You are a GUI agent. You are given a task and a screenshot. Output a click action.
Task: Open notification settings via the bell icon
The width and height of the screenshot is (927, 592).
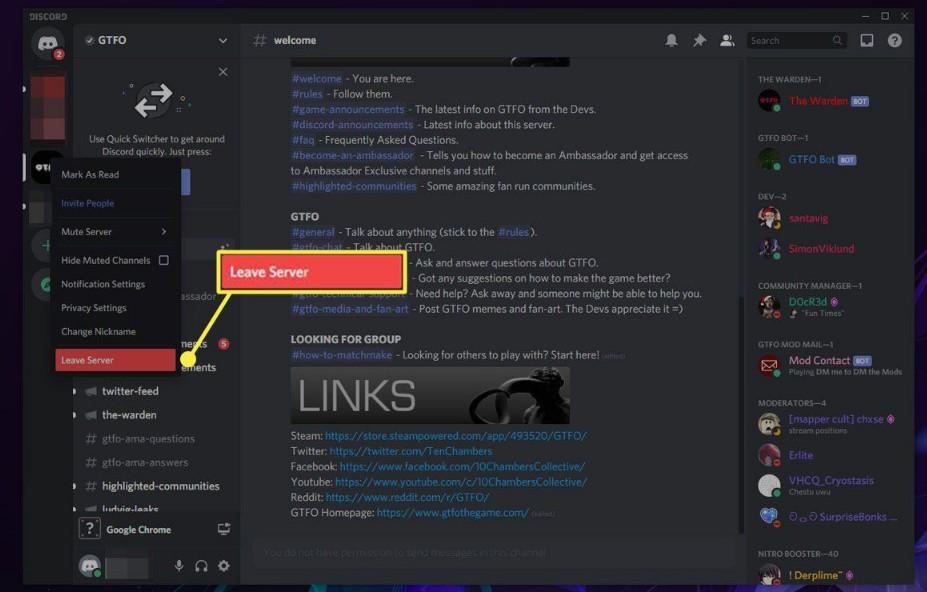(670, 40)
